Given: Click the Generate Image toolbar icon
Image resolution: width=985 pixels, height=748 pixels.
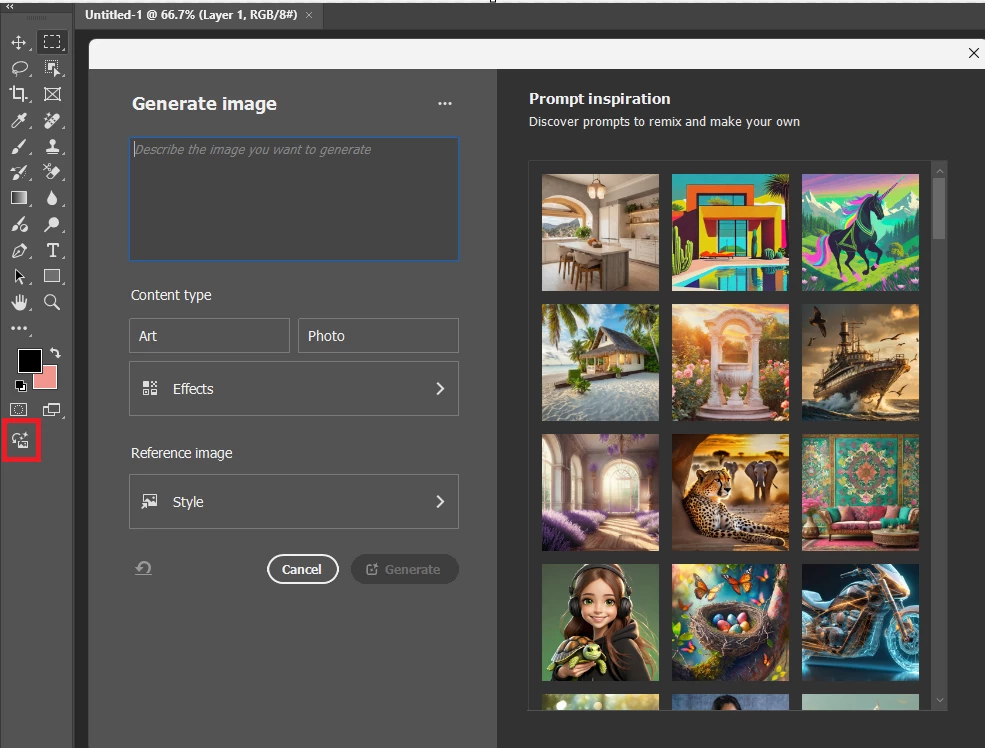Looking at the screenshot, I should click(x=21, y=440).
